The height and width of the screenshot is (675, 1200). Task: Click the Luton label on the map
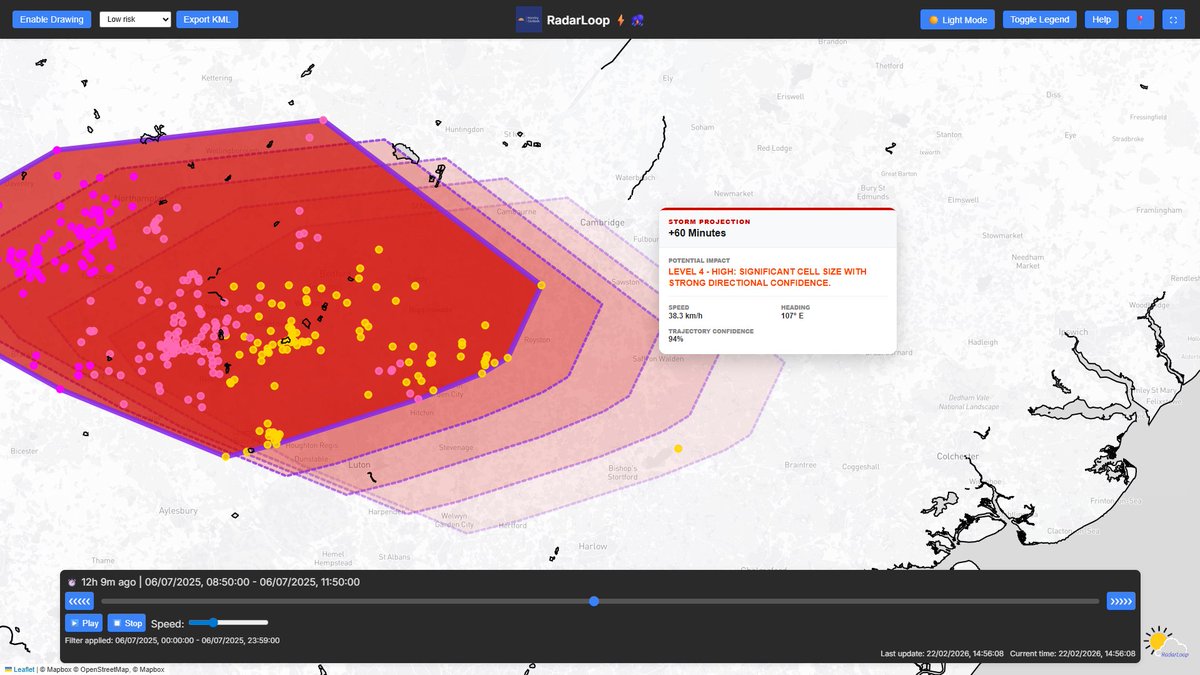tap(359, 466)
